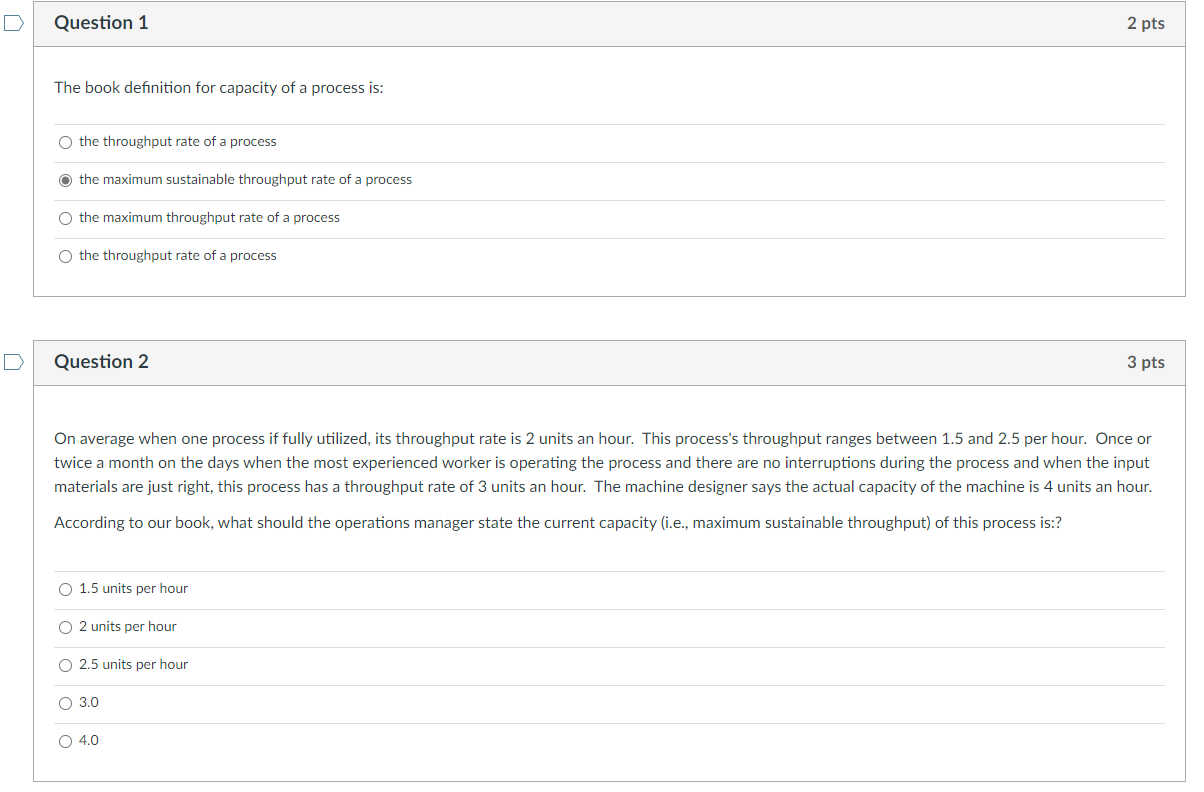
Task: Select the last throughput rate option in Question 1
Action: (65, 256)
